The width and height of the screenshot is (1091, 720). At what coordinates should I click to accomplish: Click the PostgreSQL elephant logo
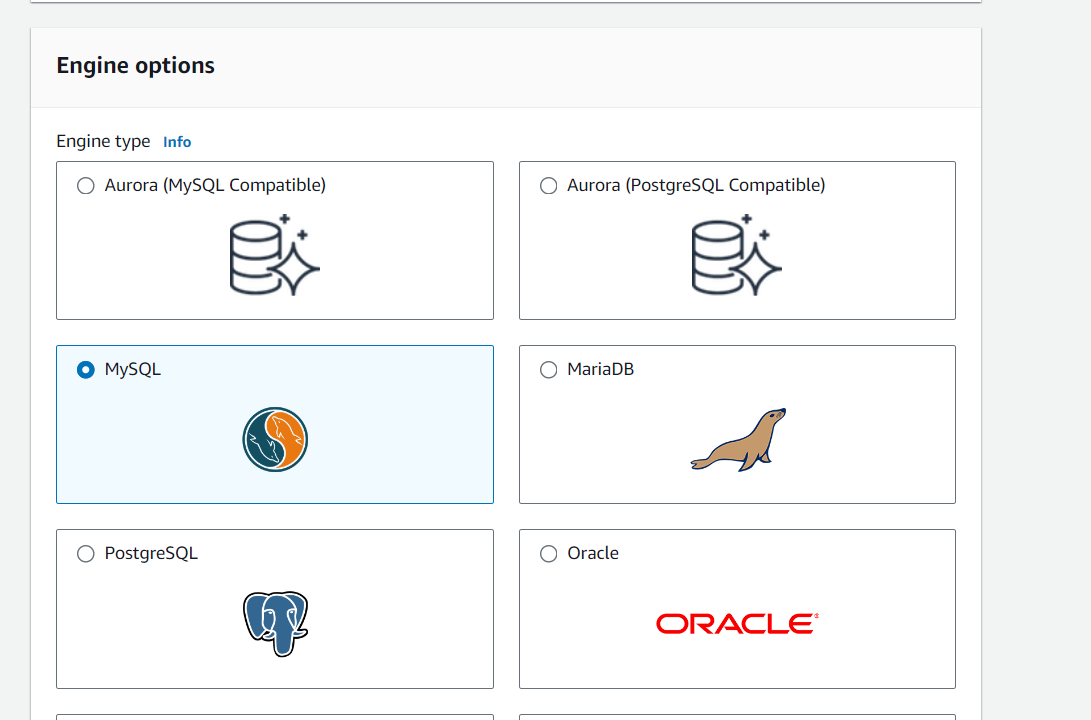point(275,623)
